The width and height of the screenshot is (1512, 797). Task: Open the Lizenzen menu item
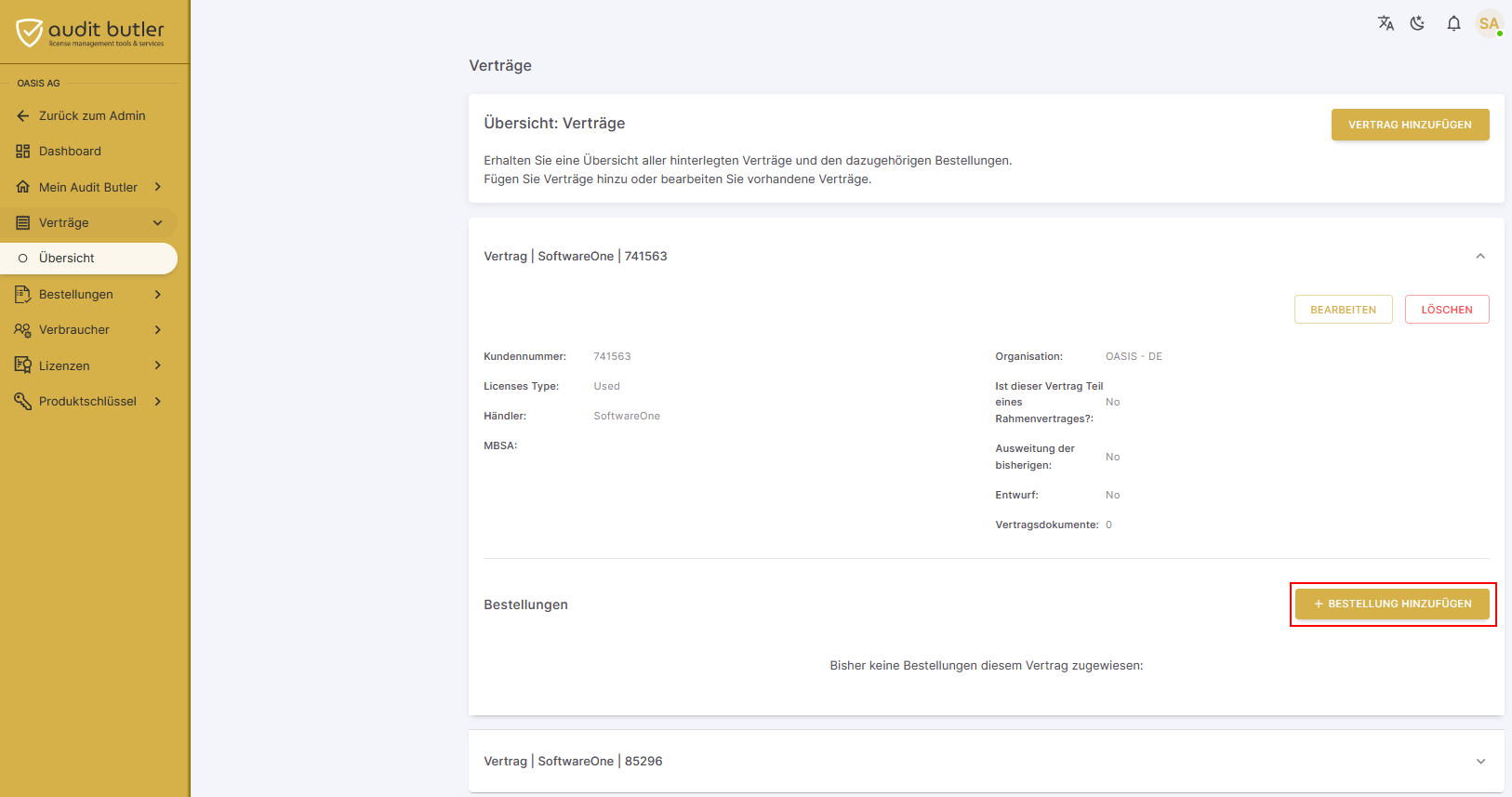pyautogui.click(x=88, y=365)
